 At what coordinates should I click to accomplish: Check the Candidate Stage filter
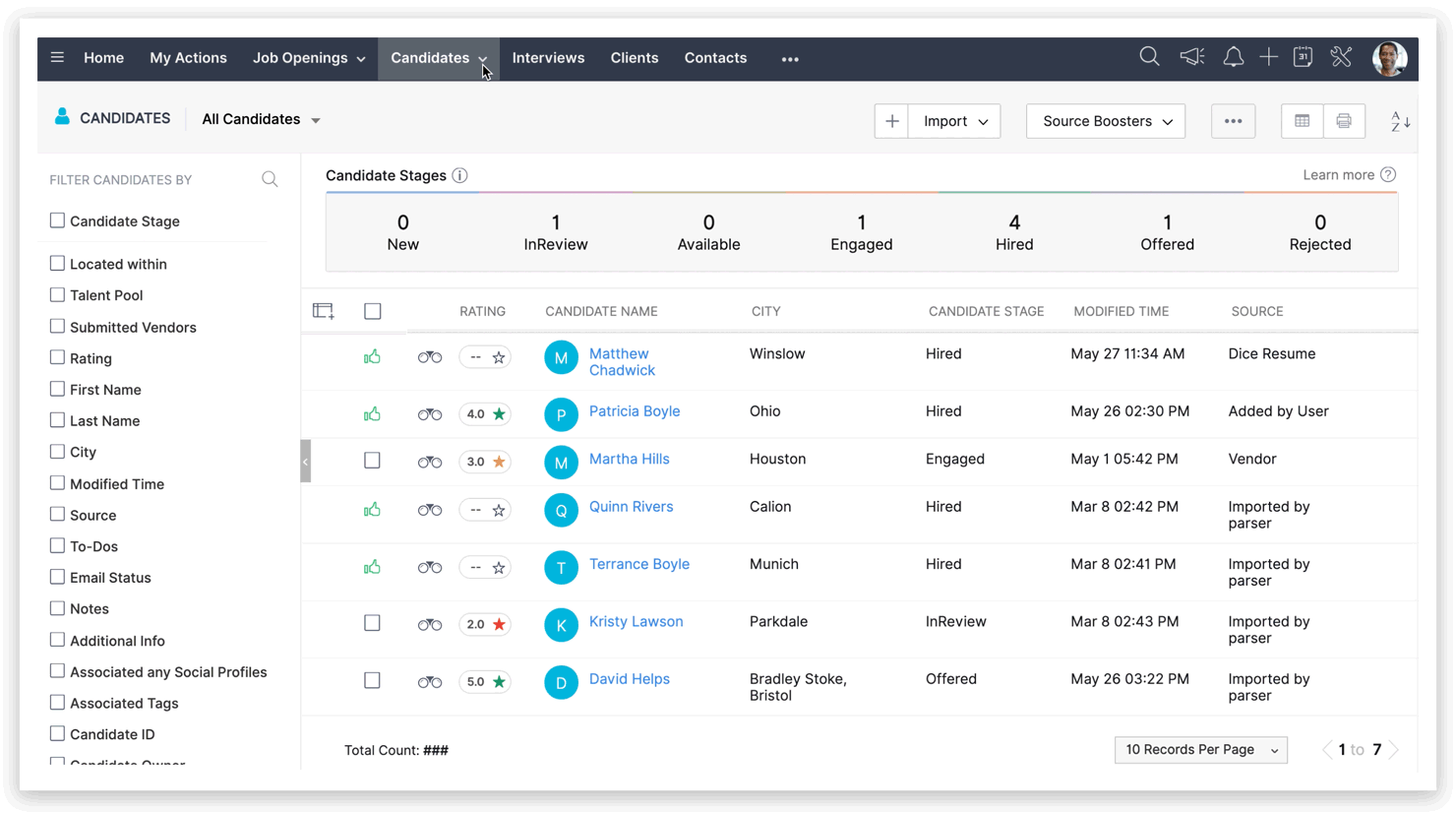pos(57,220)
